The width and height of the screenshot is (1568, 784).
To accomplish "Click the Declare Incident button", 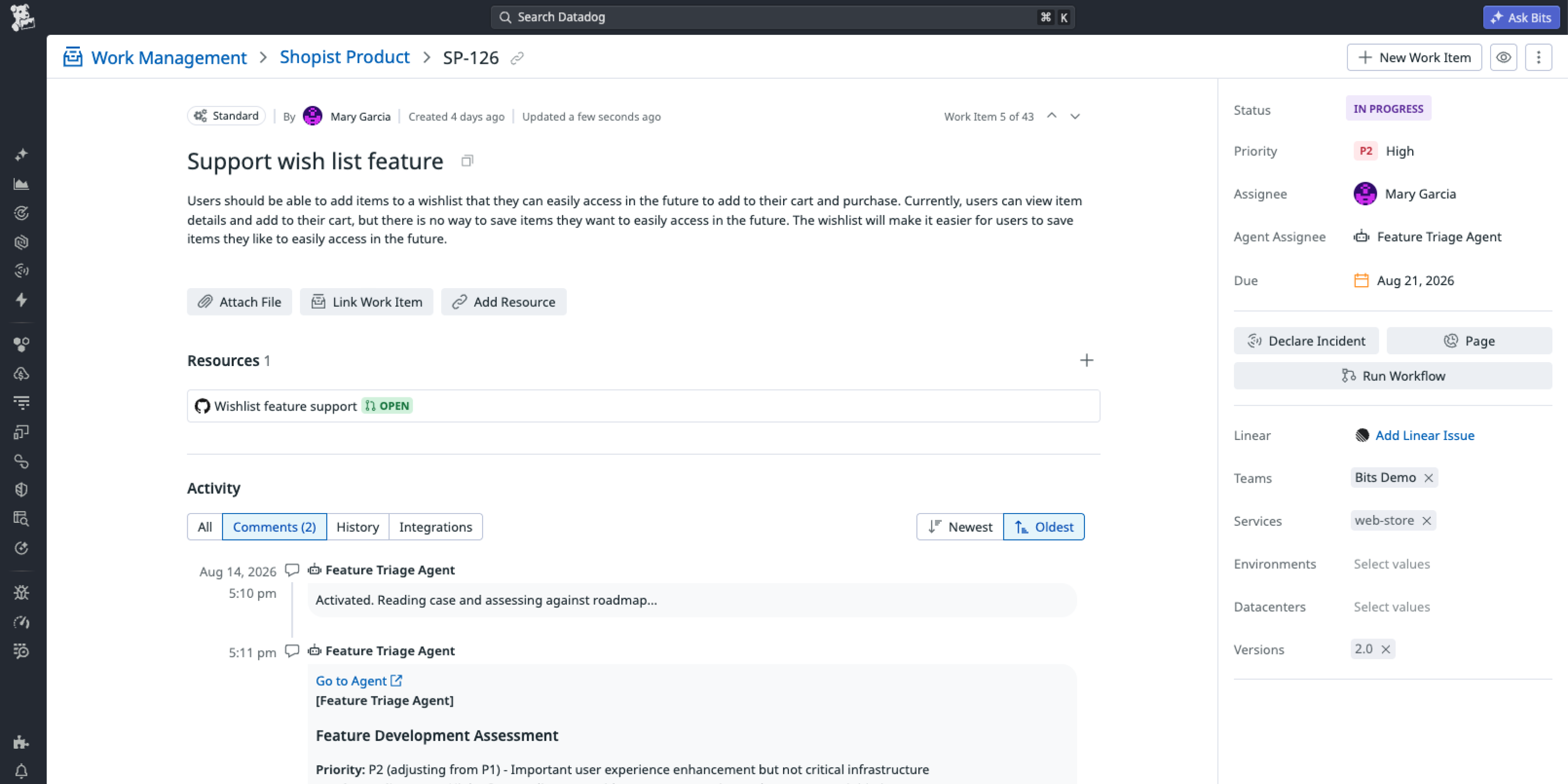I will click(1306, 340).
